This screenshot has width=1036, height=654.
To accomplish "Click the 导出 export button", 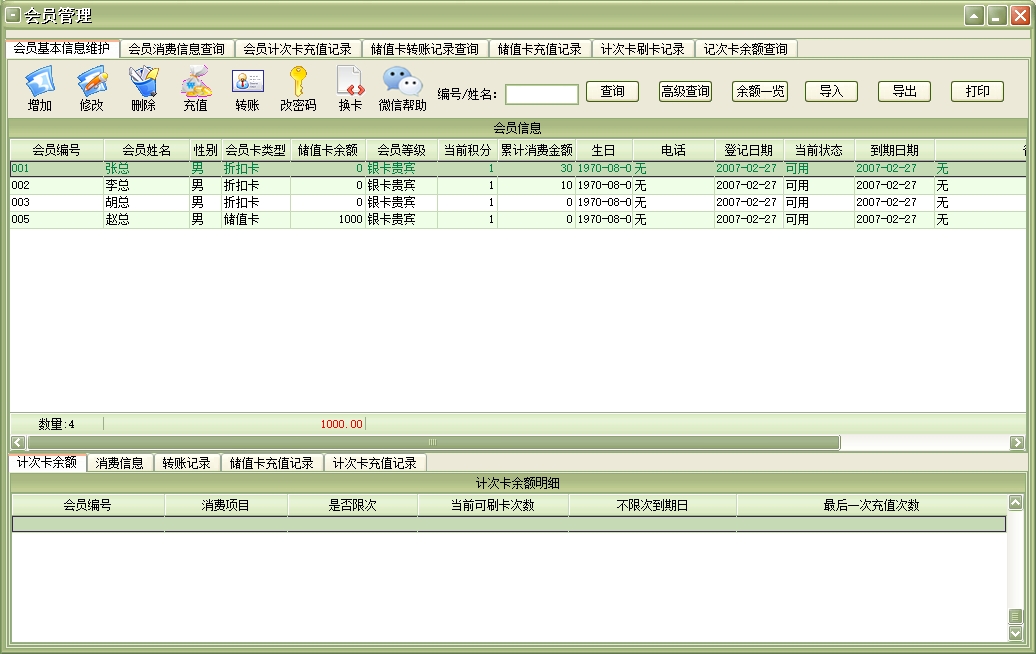I will (x=904, y=91).
